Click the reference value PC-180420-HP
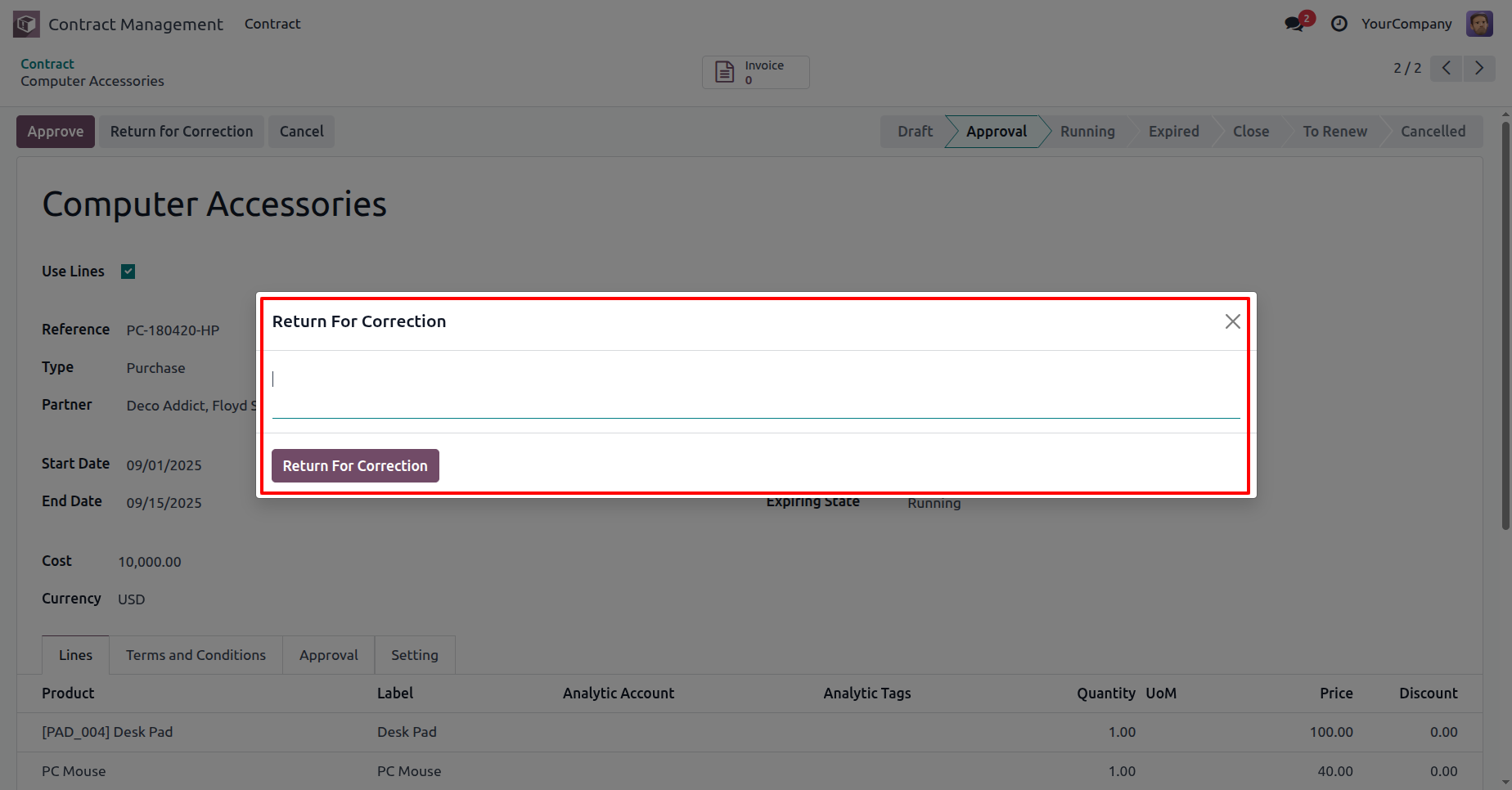Image resolution: width=1512 pixels, height=790 pixels. click(x=173, y=330)
